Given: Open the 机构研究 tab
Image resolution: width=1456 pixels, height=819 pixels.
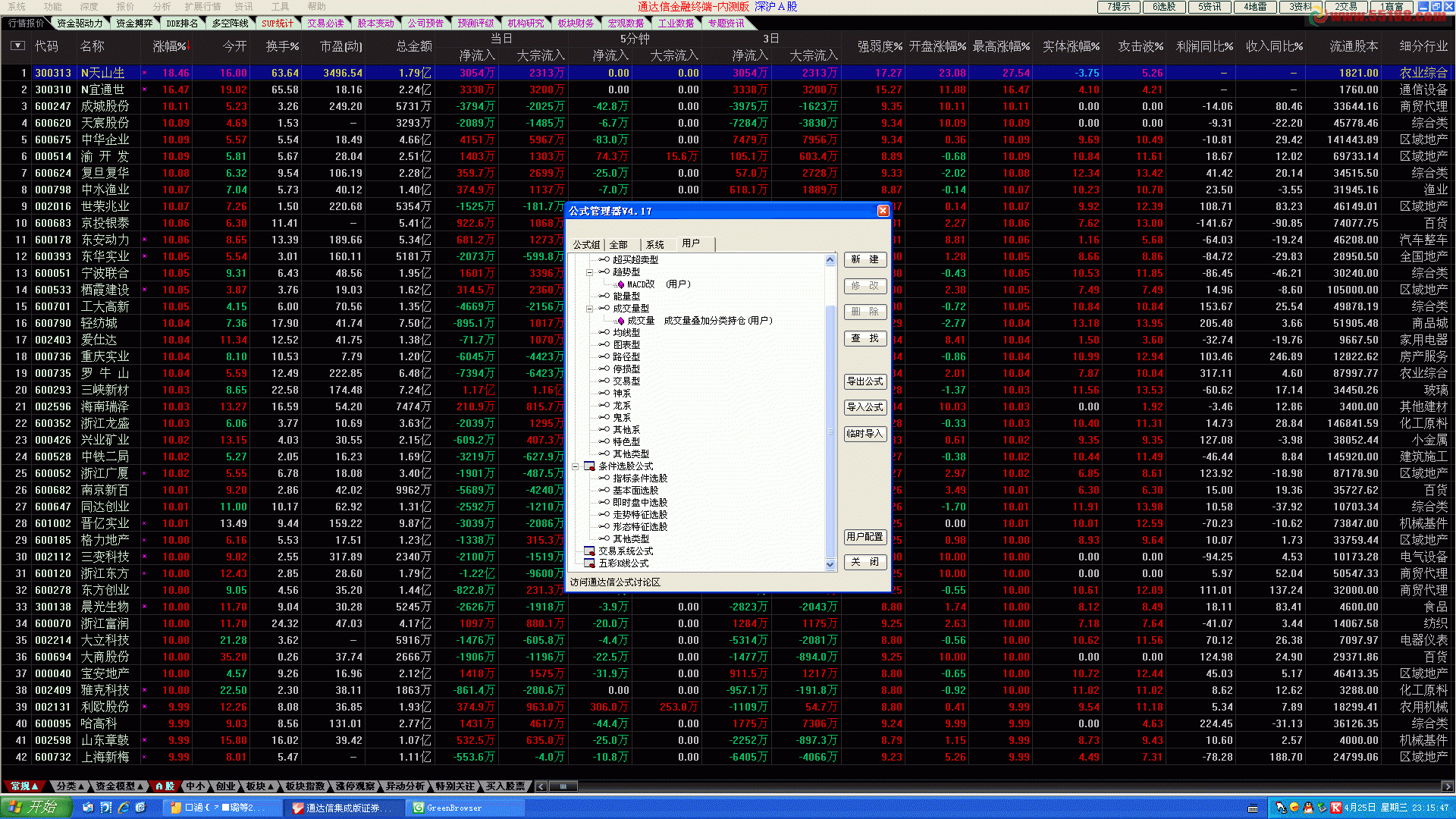Looking at the screenshot, I should [x=526, y=24].
